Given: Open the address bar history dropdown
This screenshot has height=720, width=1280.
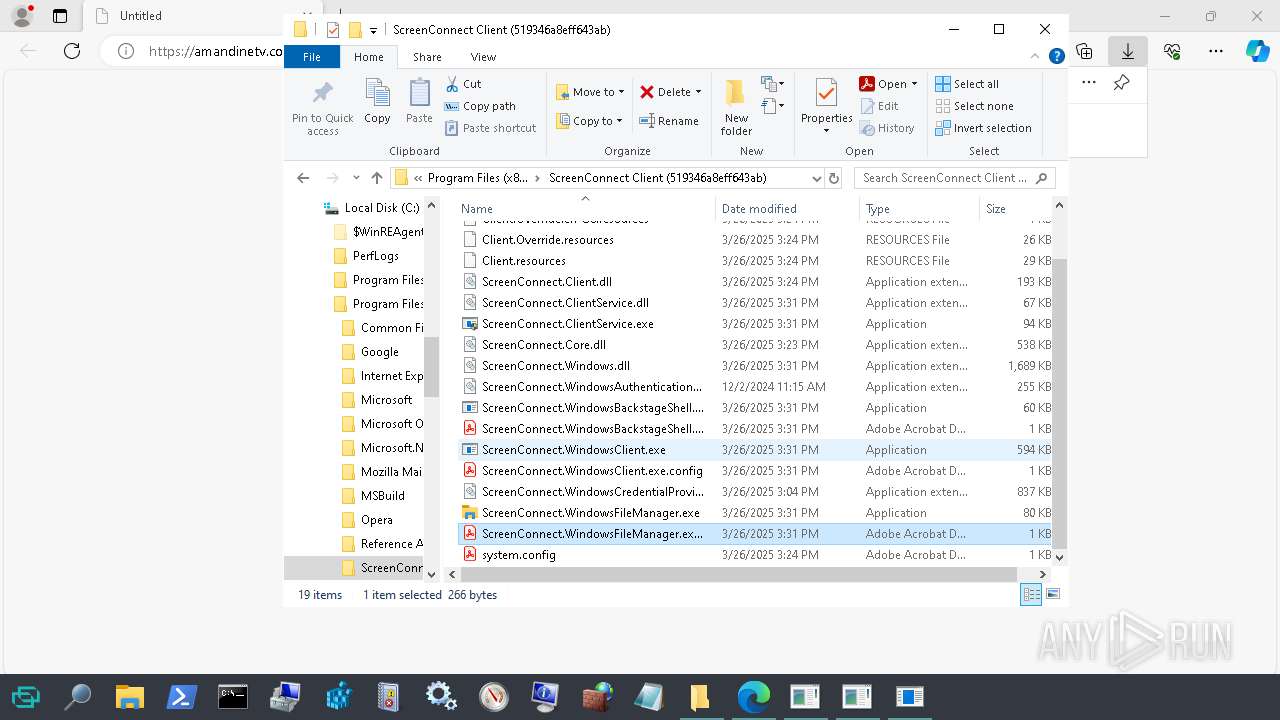Looking at the screenshot, I should [x=816, y=178].
